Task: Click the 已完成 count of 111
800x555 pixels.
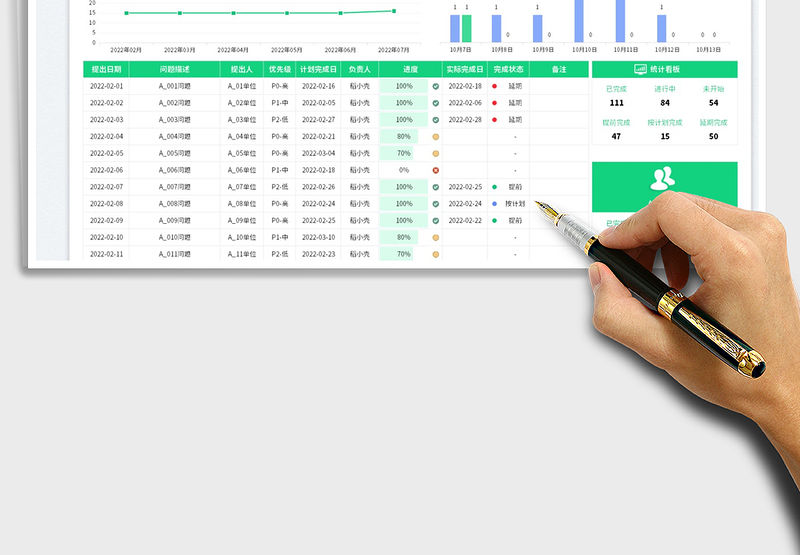Action: pos(616,102)
